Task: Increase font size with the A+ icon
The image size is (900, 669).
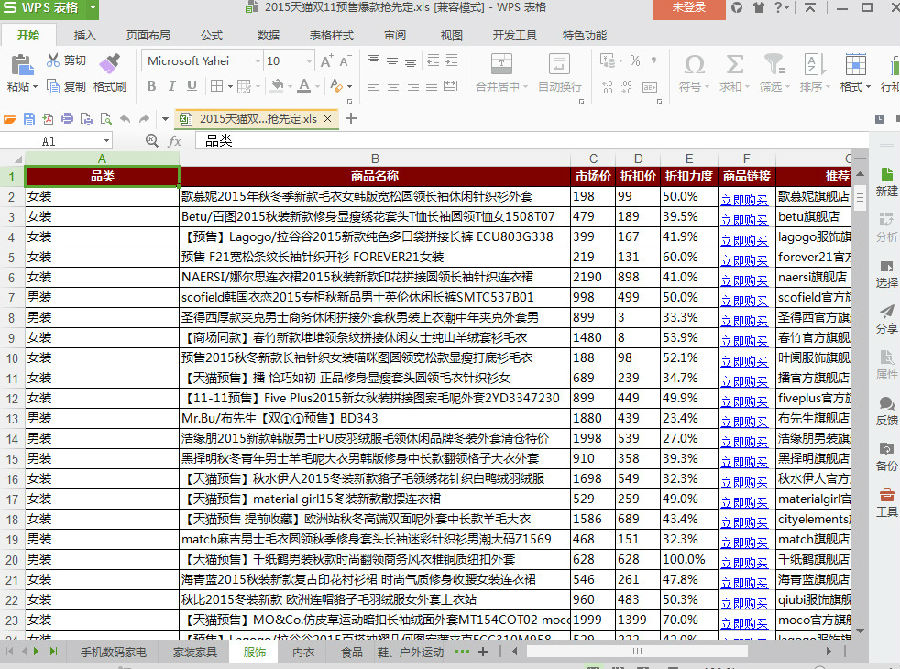Action: [326, 61]
